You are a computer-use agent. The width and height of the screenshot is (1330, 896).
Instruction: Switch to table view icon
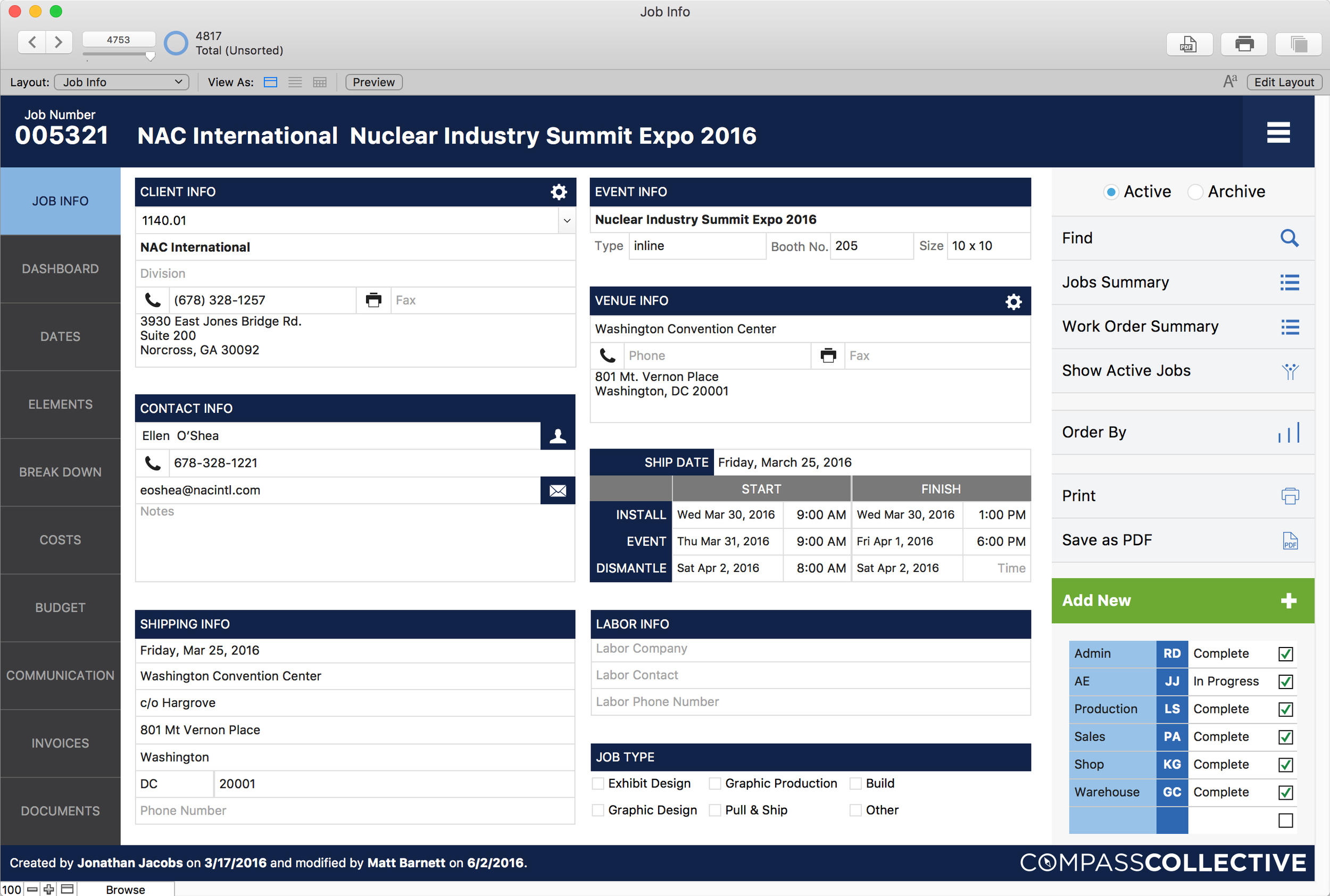319,82
